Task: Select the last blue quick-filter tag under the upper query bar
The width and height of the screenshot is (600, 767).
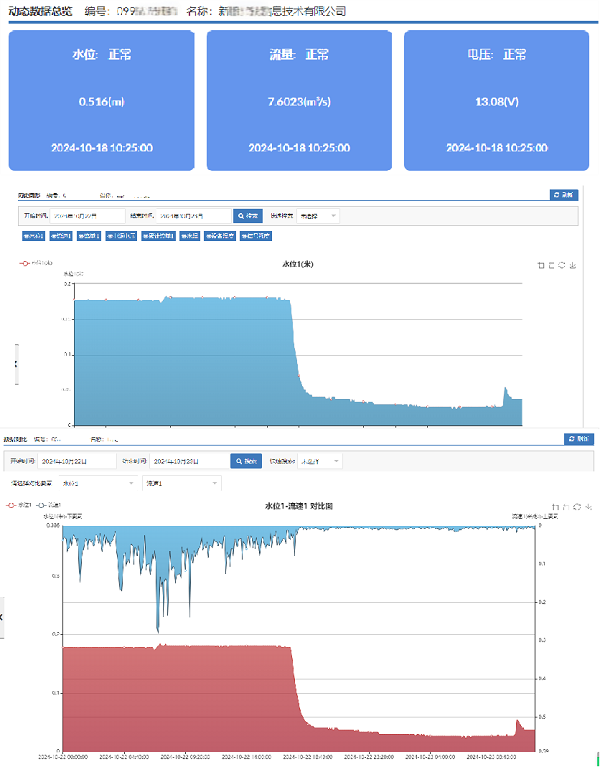Action: coord(256,236)
